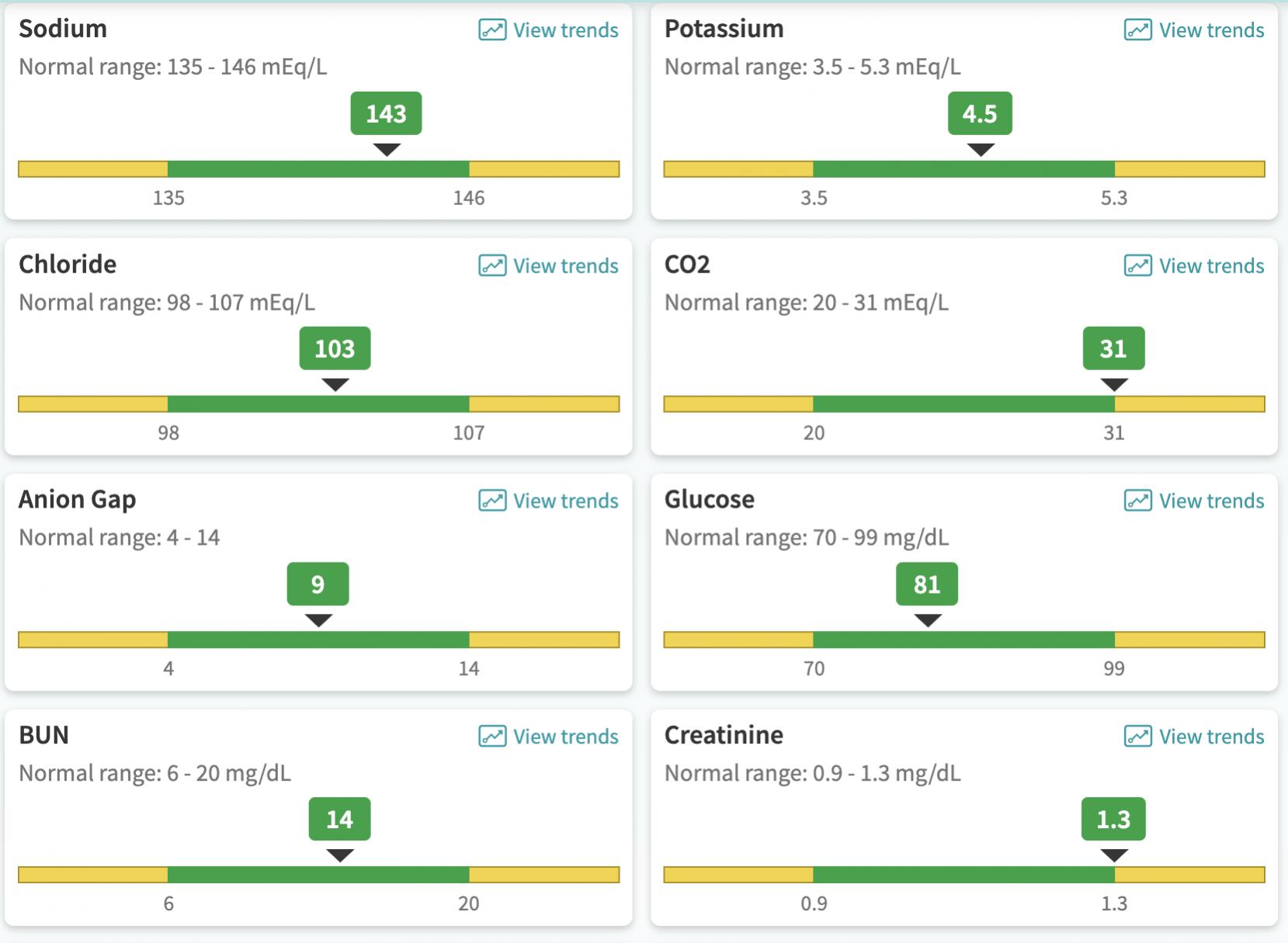Click the Anion Gap trend chart icon
Screen dimensions: 1288x943
[x=492, y=501]
